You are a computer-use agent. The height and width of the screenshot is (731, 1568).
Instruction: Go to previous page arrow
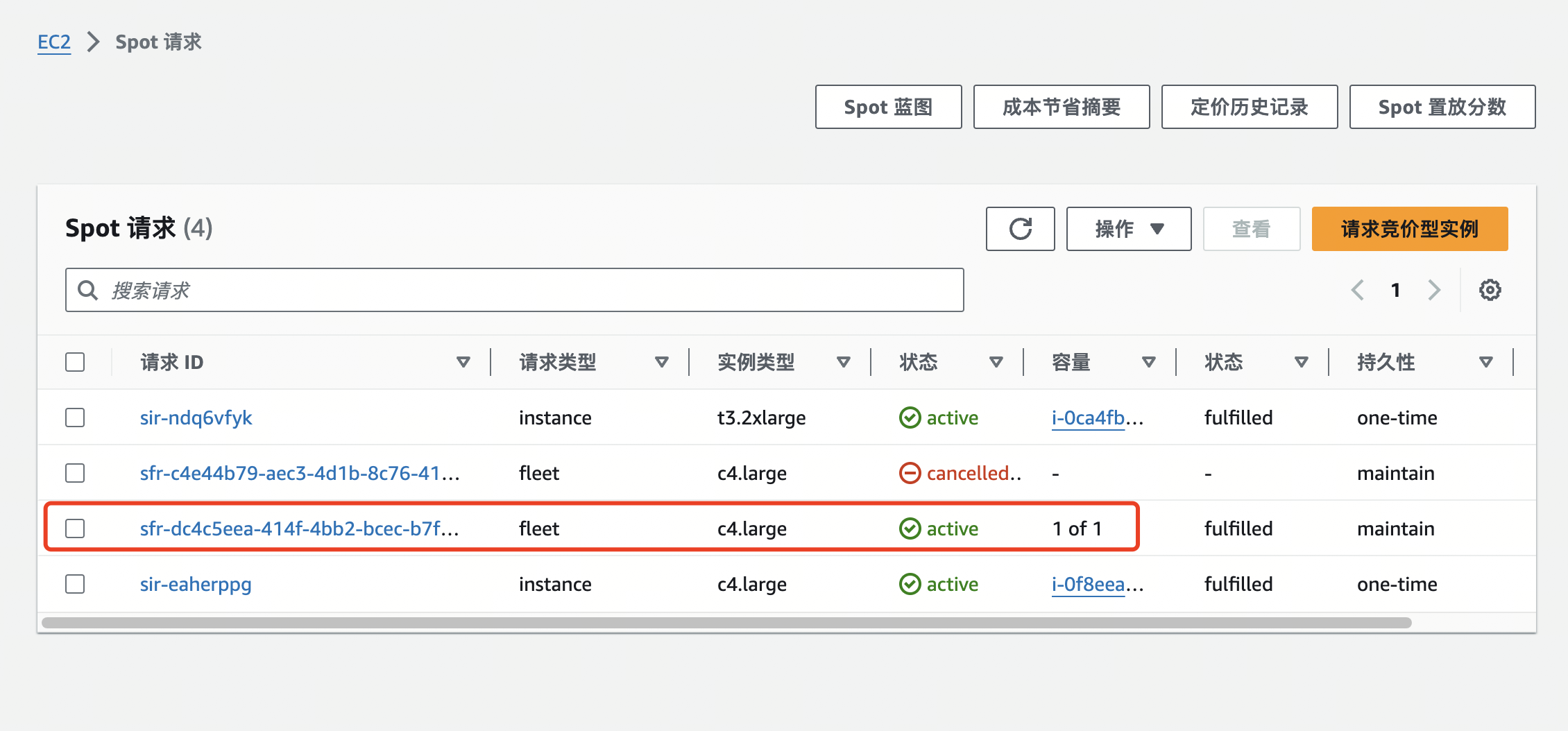click(x=1358, y=290)
